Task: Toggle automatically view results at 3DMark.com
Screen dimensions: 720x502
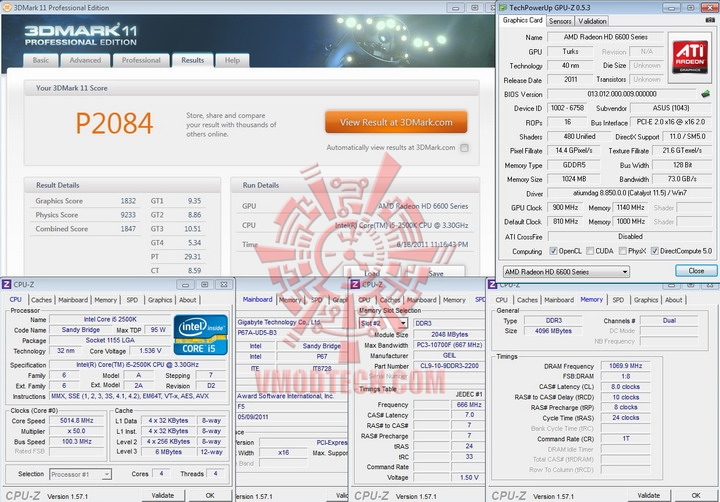Action: pos(464,148)
